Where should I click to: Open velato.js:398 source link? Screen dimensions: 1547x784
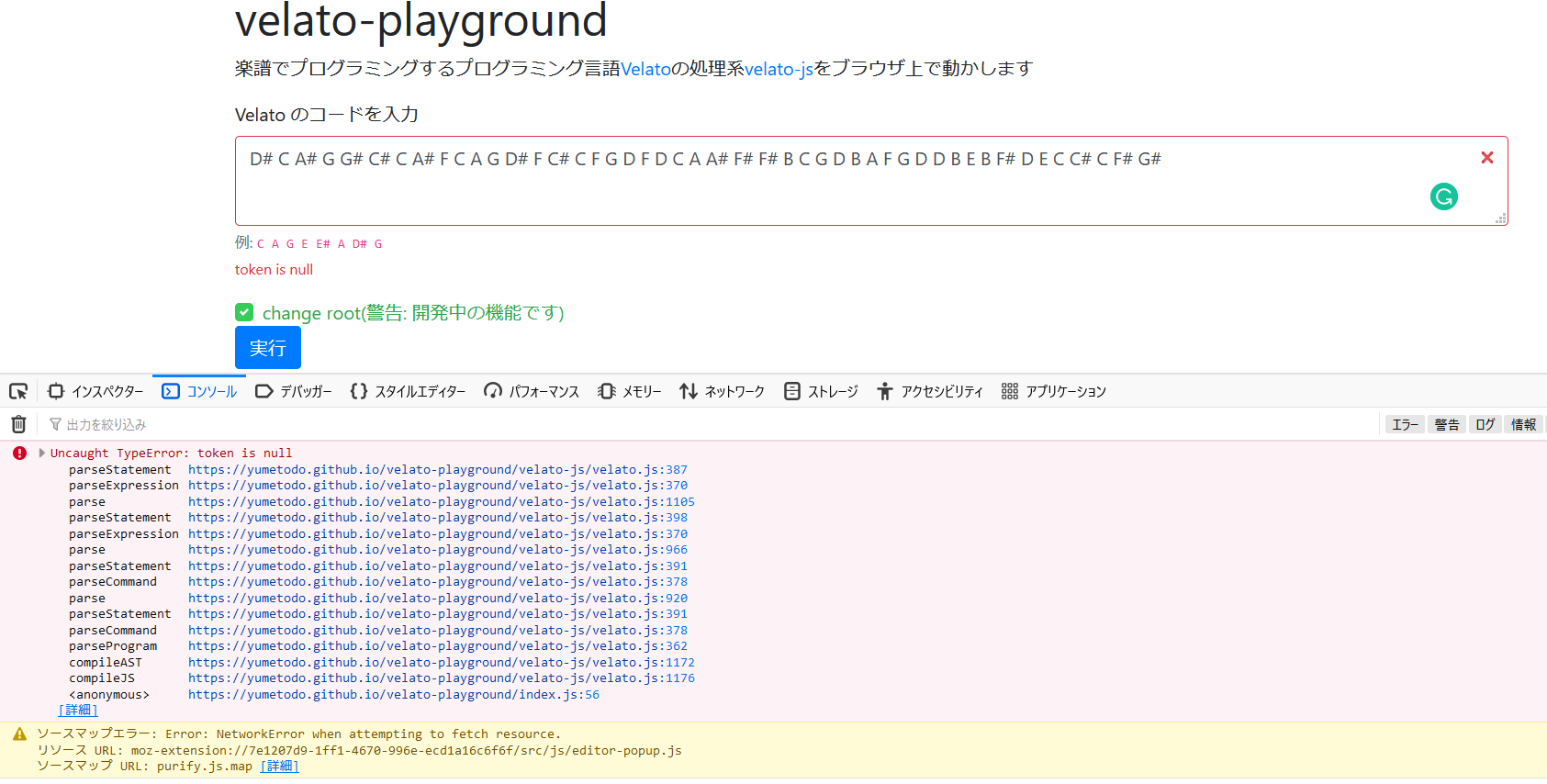click(x=438, y=518)
